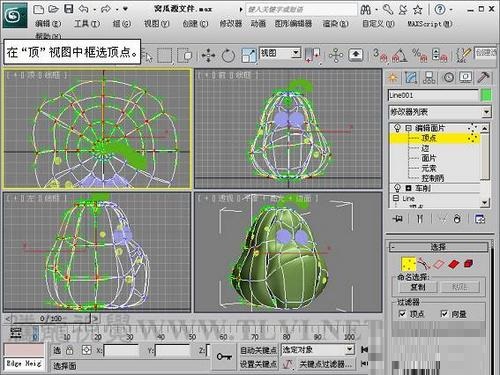Open the Utilities hammer tab
Image resolution: width=500 pixels, height=375 pixels.
point(483,78)
